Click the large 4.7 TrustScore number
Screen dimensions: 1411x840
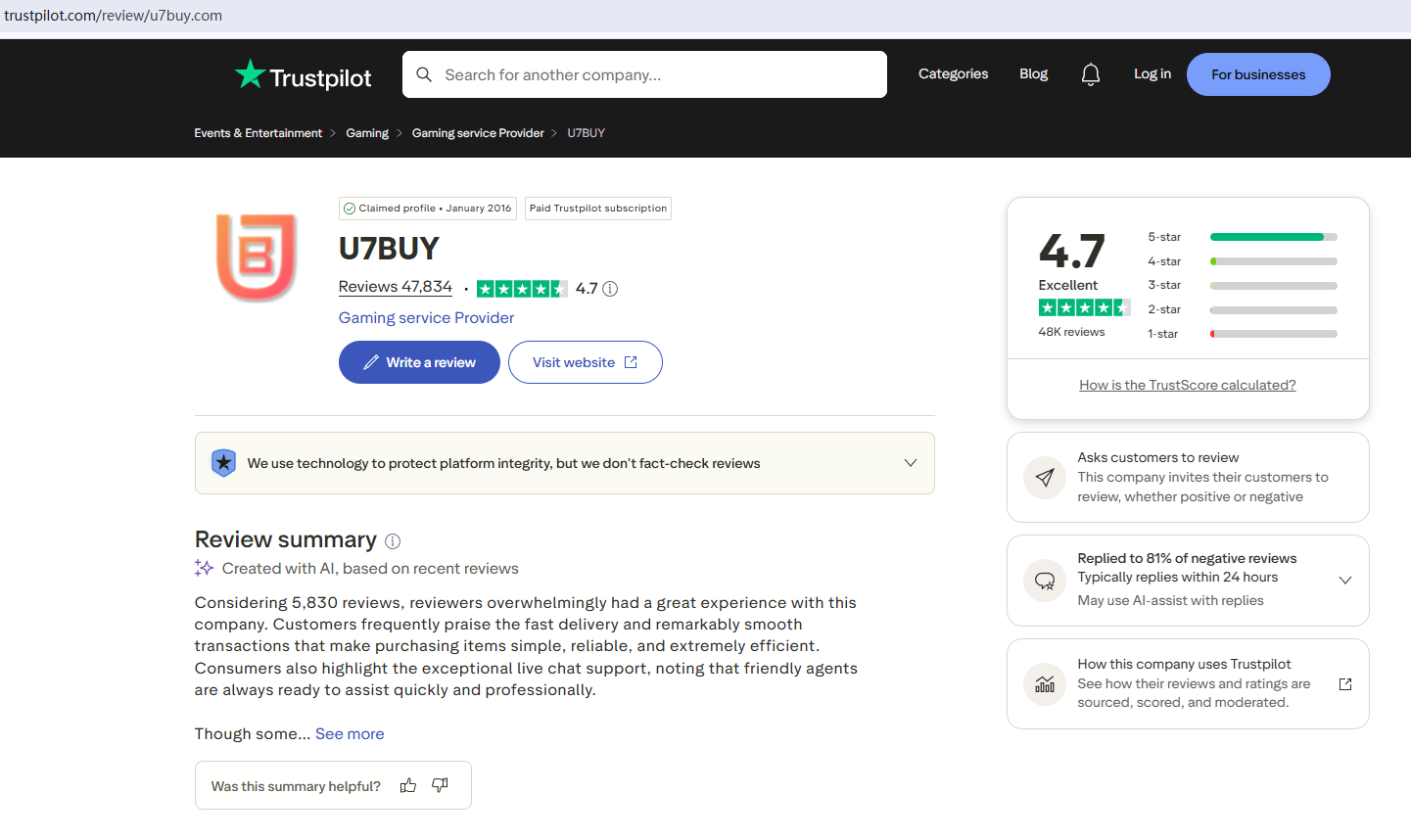(1071, 252)
